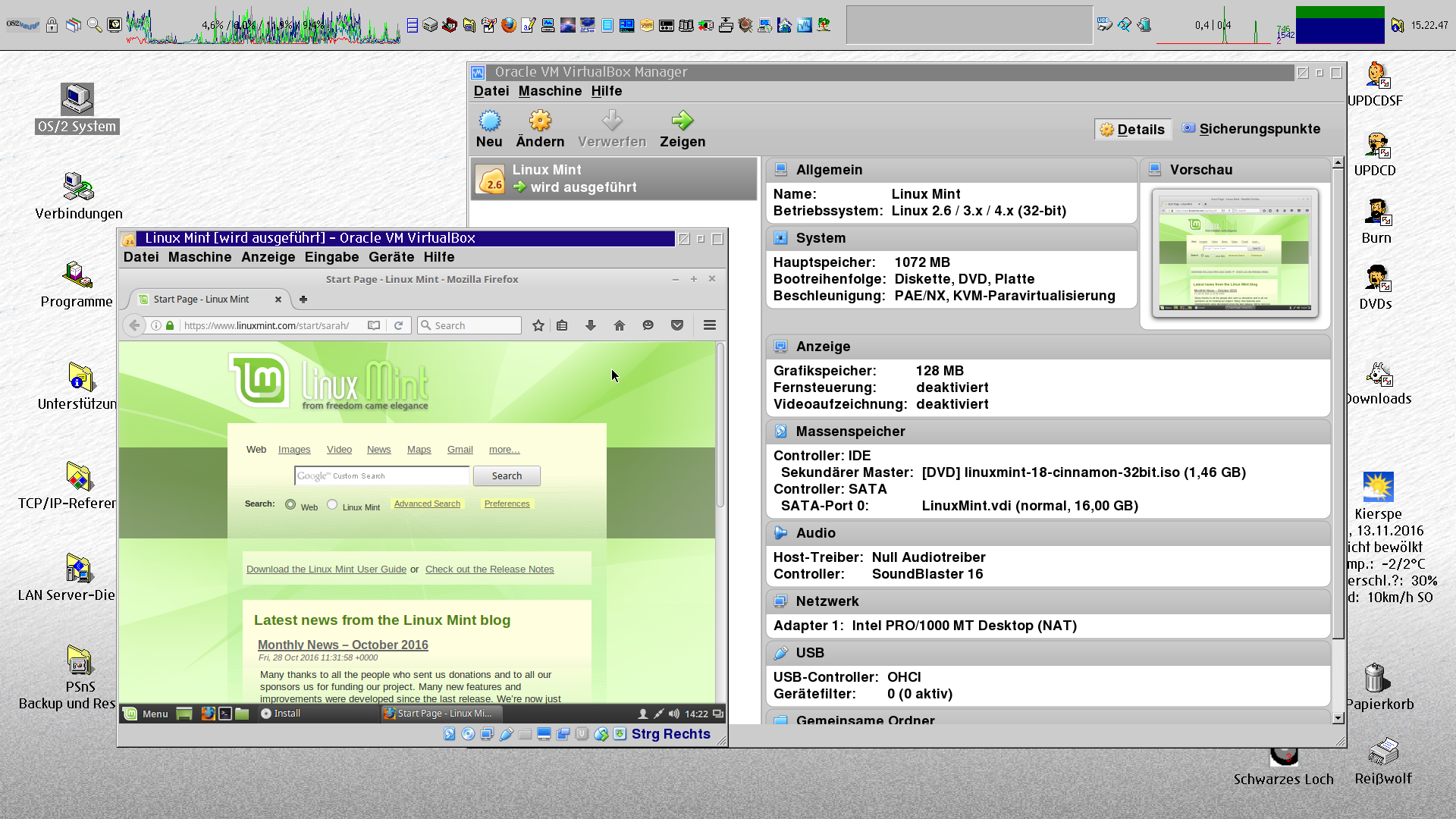Collapse the Massenspeicher section header
Screen dimensions: 1456x819
(1048, 431)
